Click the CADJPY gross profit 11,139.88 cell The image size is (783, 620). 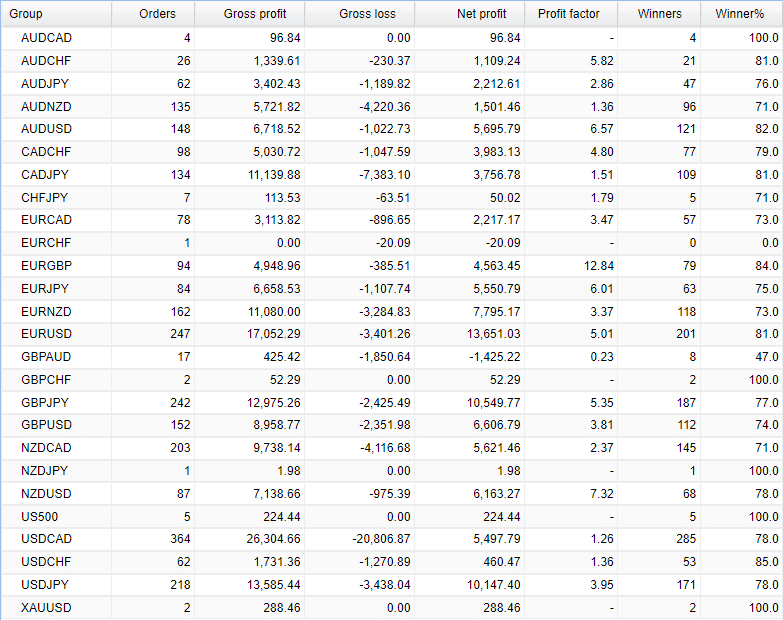click(x=249, y=175)
